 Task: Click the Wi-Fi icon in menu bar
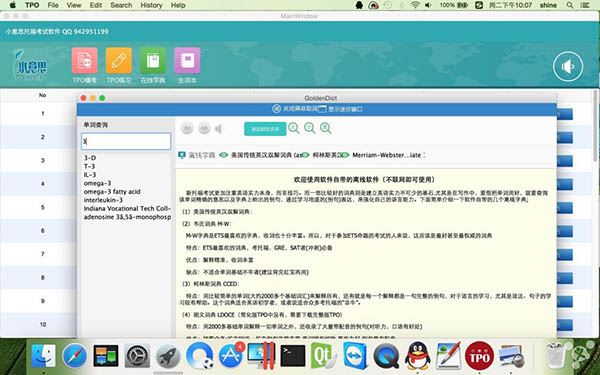415,5
